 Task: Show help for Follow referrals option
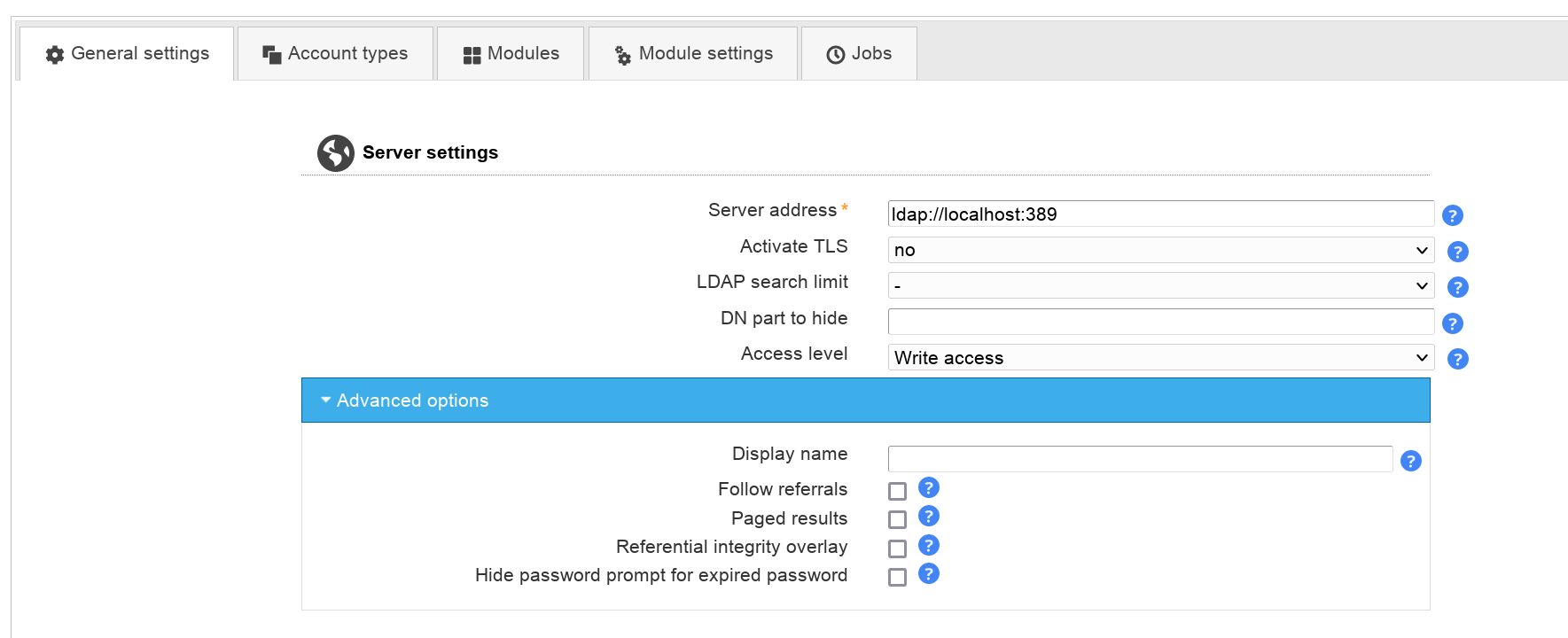click(x=928, y=487)
